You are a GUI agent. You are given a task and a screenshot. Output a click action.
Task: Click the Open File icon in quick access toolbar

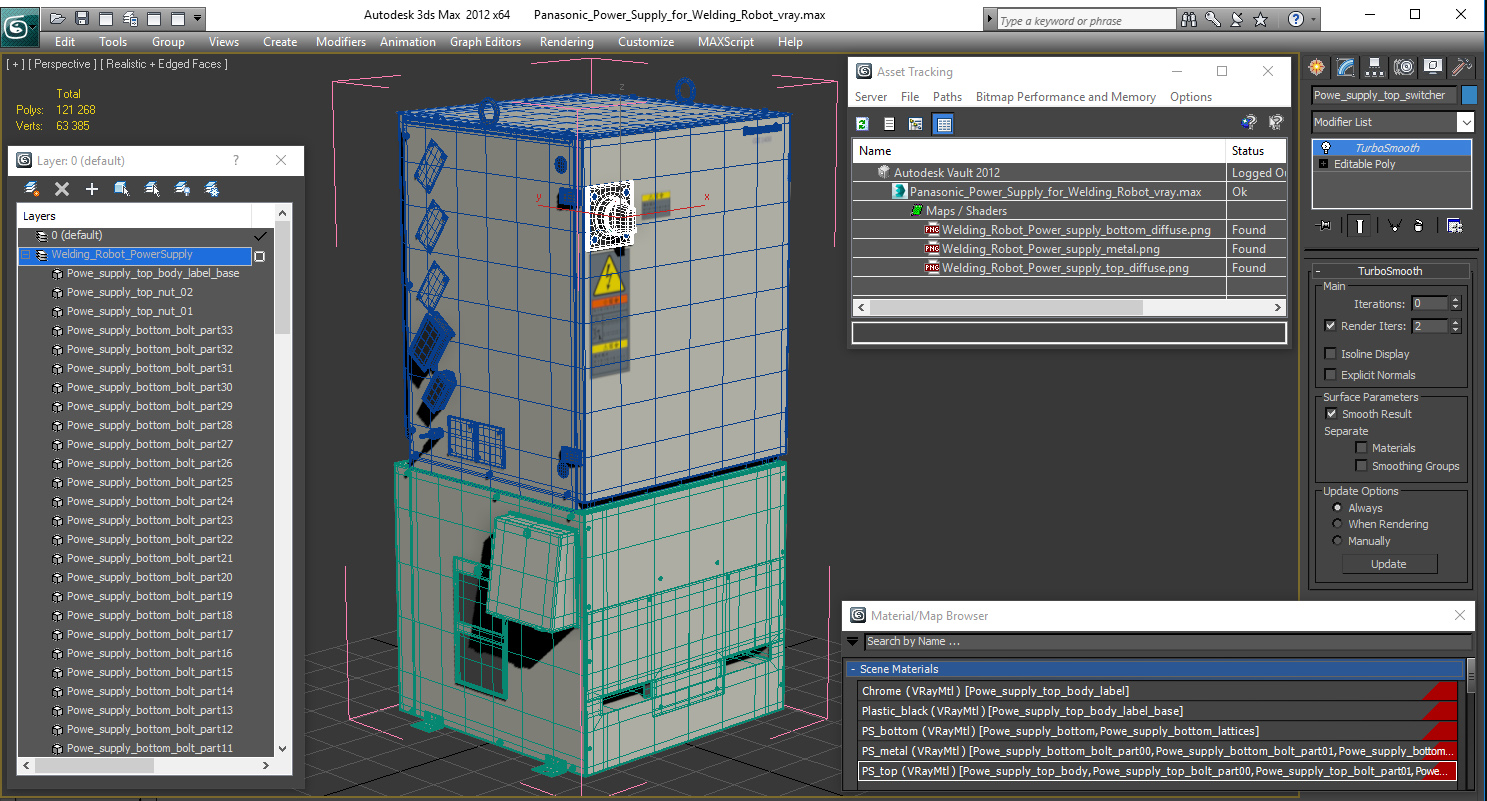click(x=58, y=18)
